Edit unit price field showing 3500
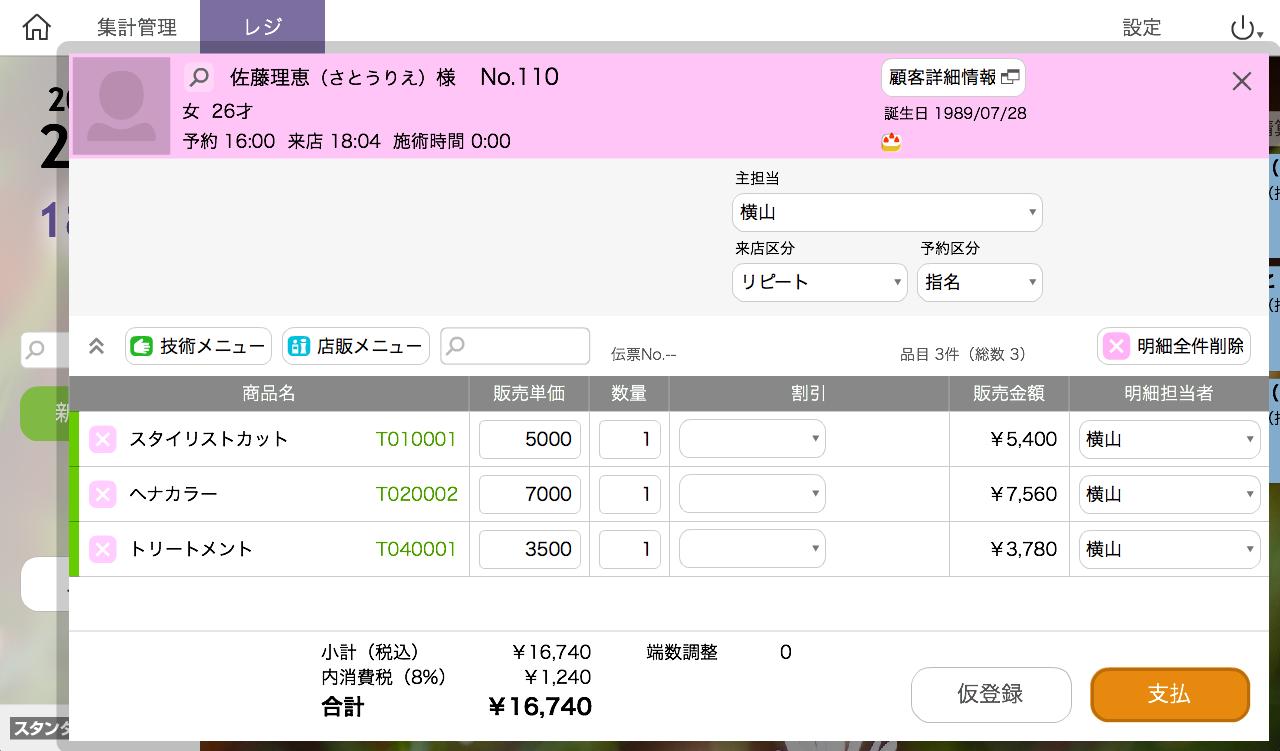This screenshot has height=751, width=1280. (x=530, y=549)
